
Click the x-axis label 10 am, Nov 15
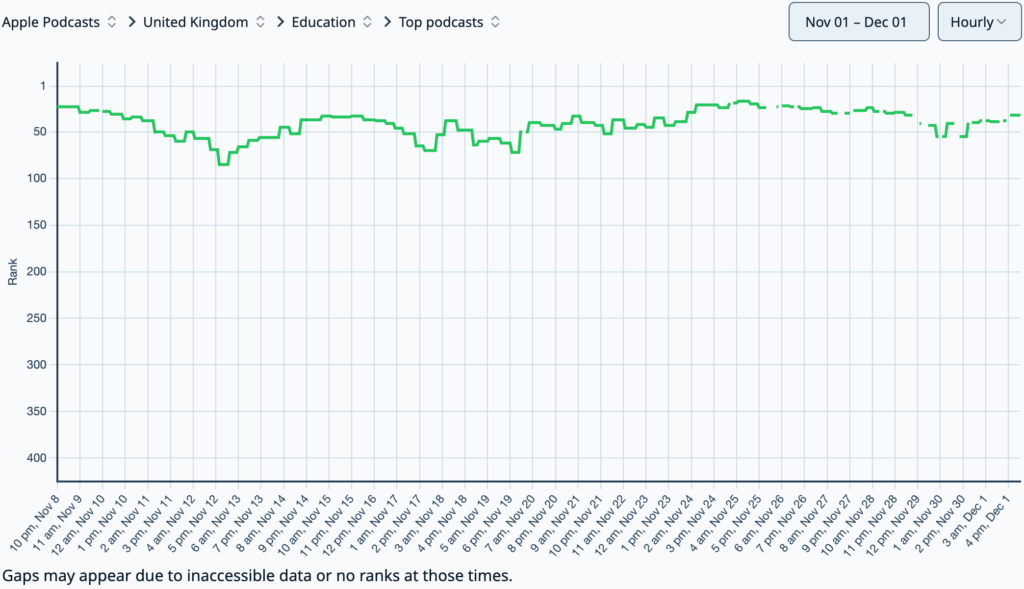coord(304,526)
